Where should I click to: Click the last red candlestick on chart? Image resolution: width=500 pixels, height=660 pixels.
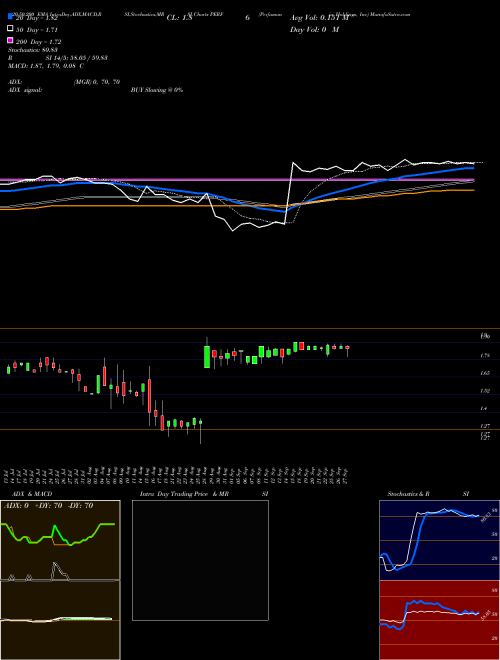(347, 349)
